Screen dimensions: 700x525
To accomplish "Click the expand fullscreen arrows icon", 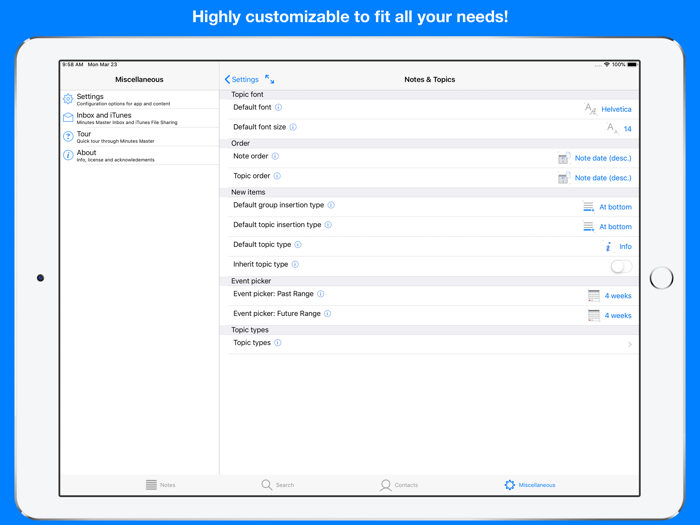I will pos(270,79).
